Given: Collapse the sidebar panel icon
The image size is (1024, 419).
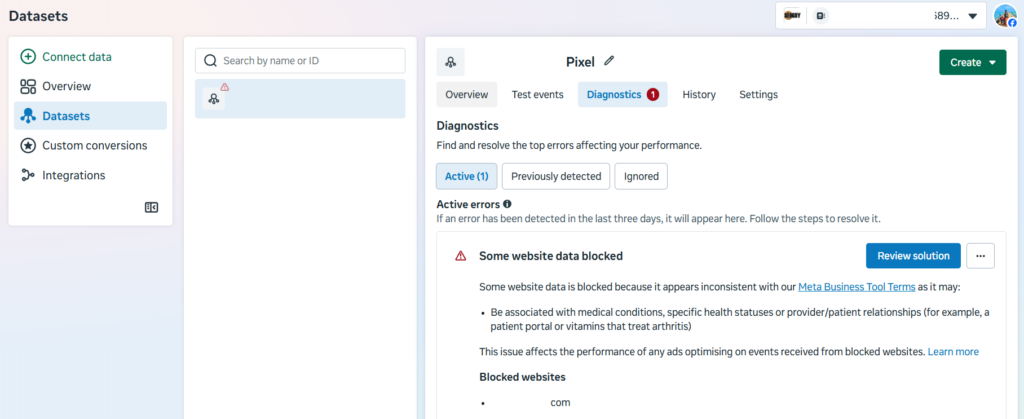Looking at the screenshot, I should [152, 208].
